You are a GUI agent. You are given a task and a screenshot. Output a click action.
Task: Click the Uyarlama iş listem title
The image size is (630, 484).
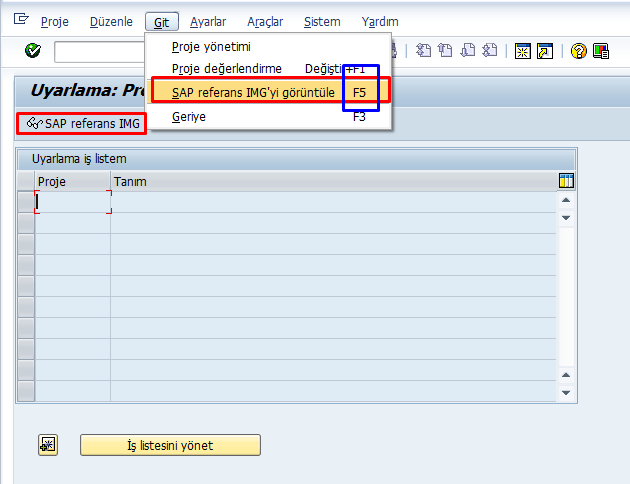pyautogui.click(x=79, y=159)
